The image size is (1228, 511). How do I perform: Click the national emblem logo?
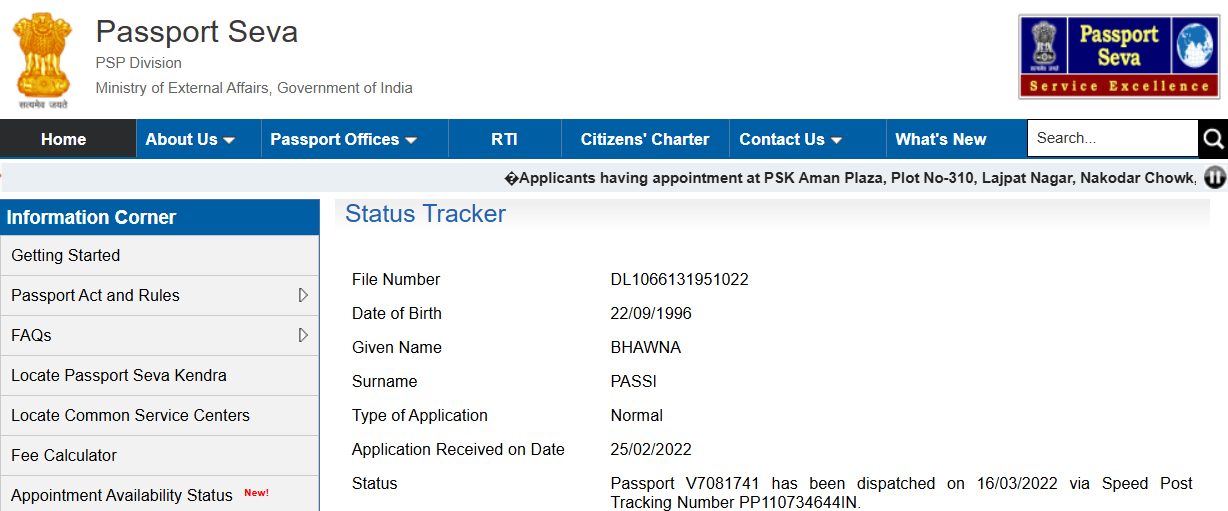[x=42, y=56]
